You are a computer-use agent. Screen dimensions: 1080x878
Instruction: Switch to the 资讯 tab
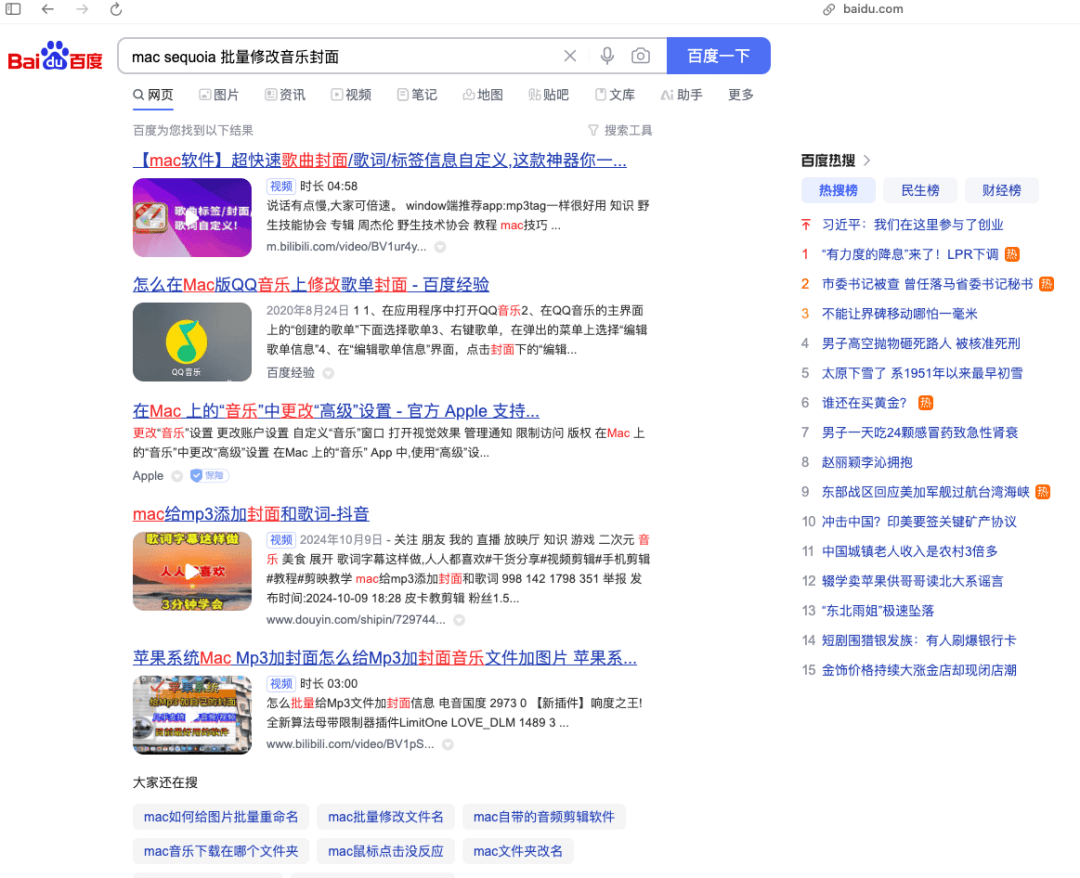[x=285, y=95]
